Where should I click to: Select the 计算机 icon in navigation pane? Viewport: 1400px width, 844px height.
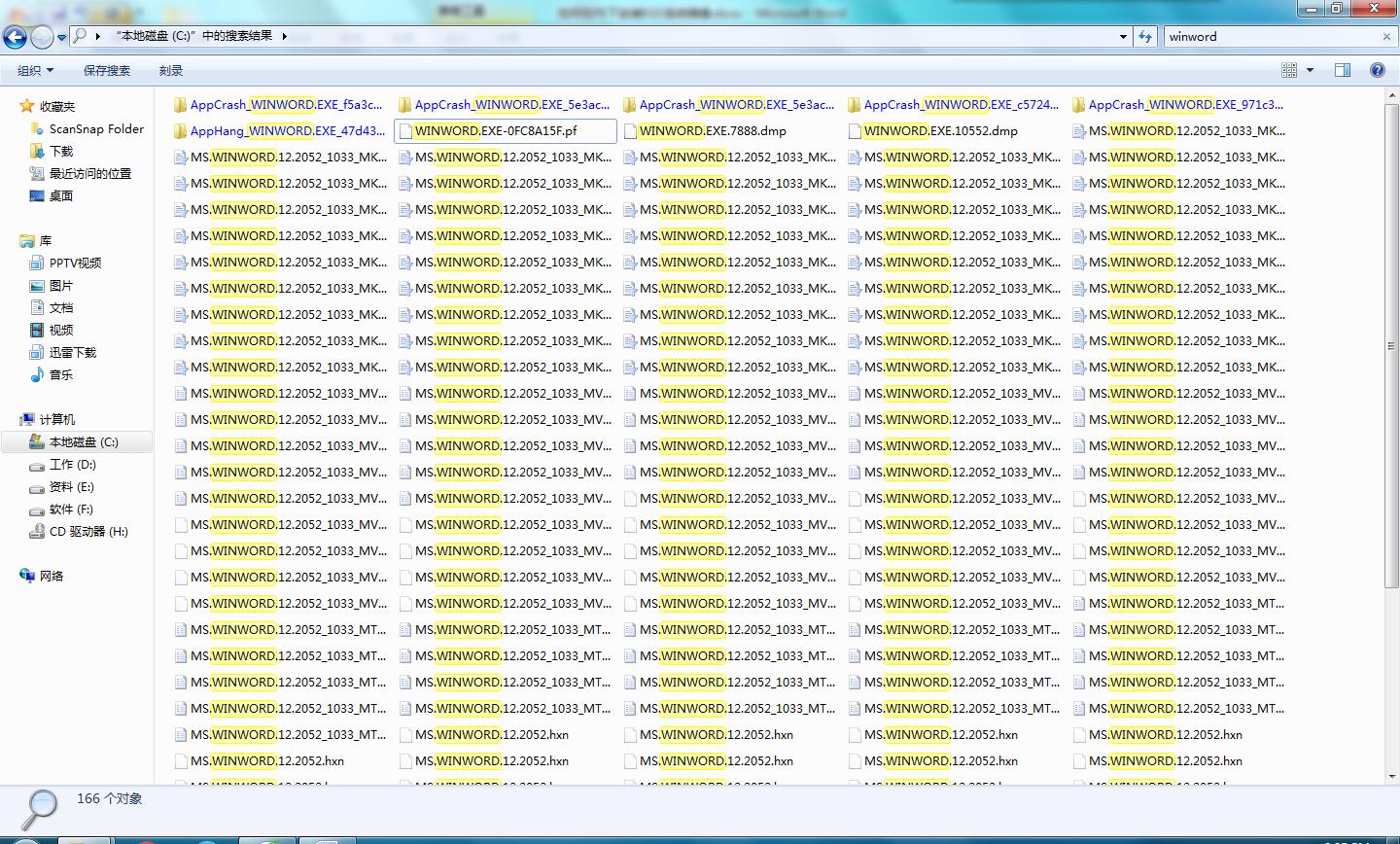tap(27, 419)
